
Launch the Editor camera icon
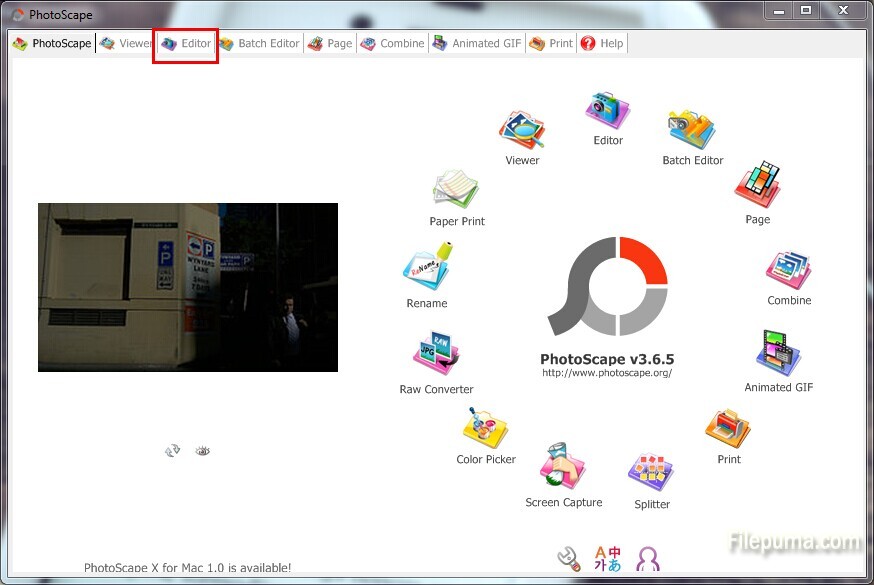click(608, 112)
